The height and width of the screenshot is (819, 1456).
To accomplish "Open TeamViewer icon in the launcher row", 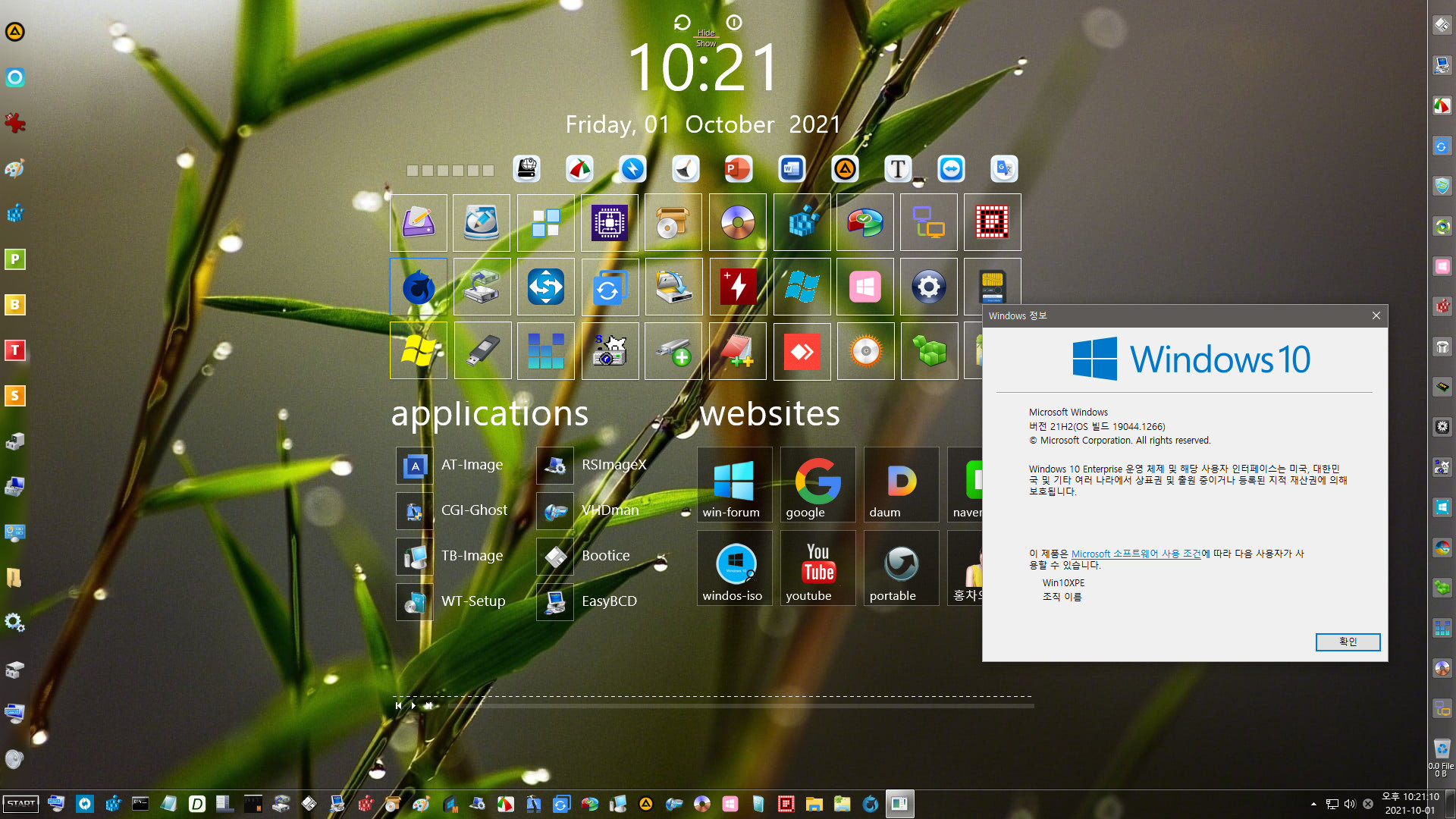I will pyautogui.click(x=951, y=169).
